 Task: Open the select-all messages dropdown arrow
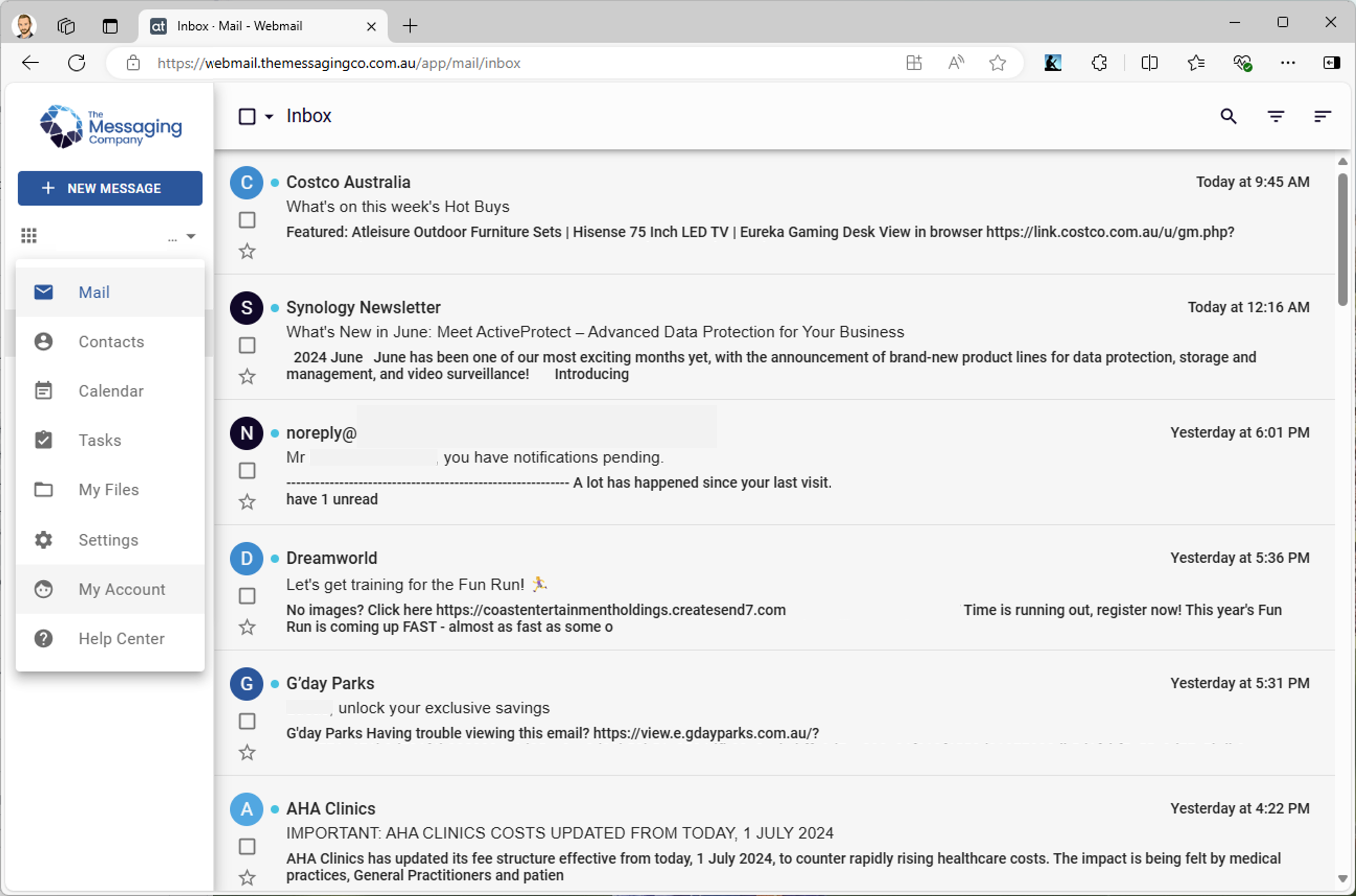(269, 116)
